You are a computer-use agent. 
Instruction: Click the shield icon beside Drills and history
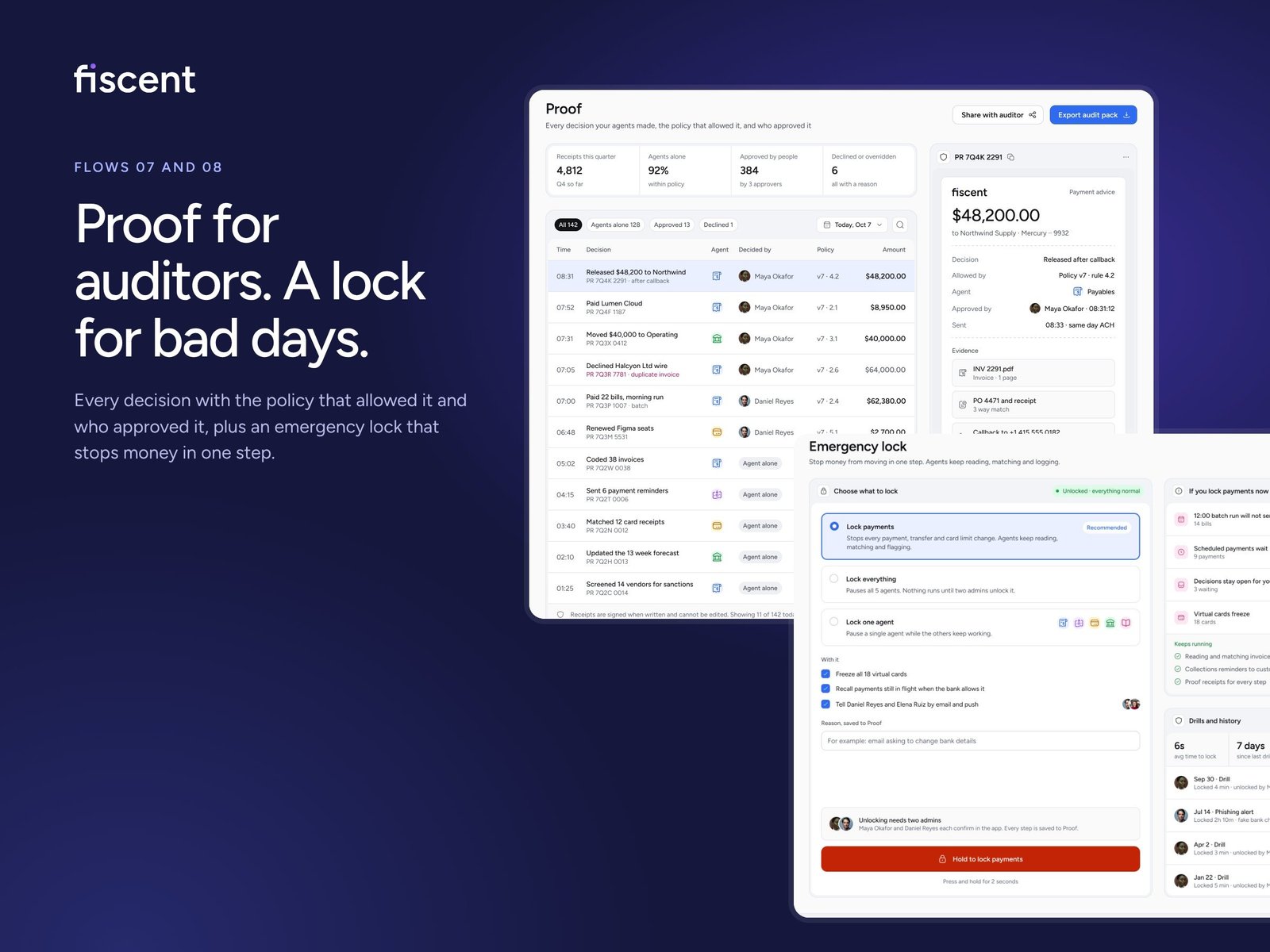(1179, 721)
